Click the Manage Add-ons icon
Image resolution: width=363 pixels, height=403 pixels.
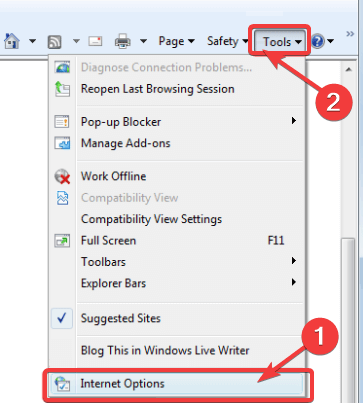[x=62, y=143]
